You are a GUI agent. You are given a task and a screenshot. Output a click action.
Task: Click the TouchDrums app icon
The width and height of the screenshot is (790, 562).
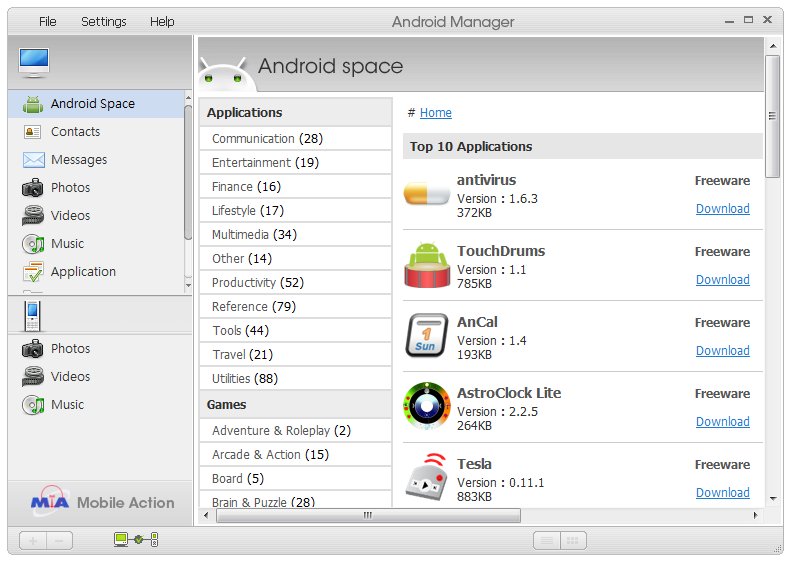coord(427,266)
